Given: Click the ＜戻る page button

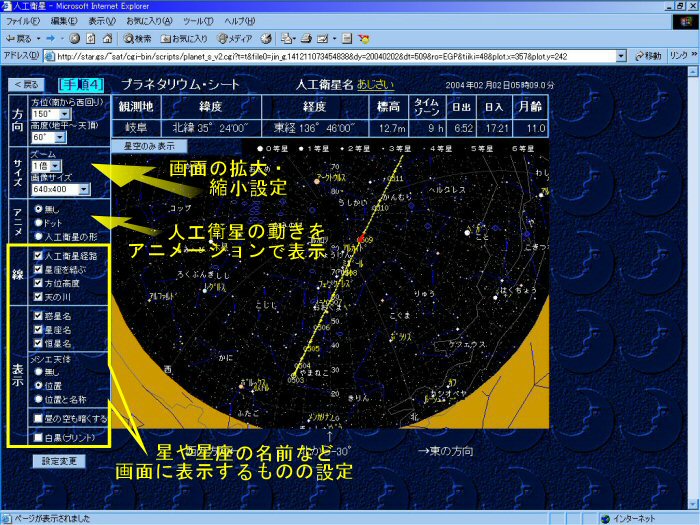Looking at the screenshot, I should 26,85.
